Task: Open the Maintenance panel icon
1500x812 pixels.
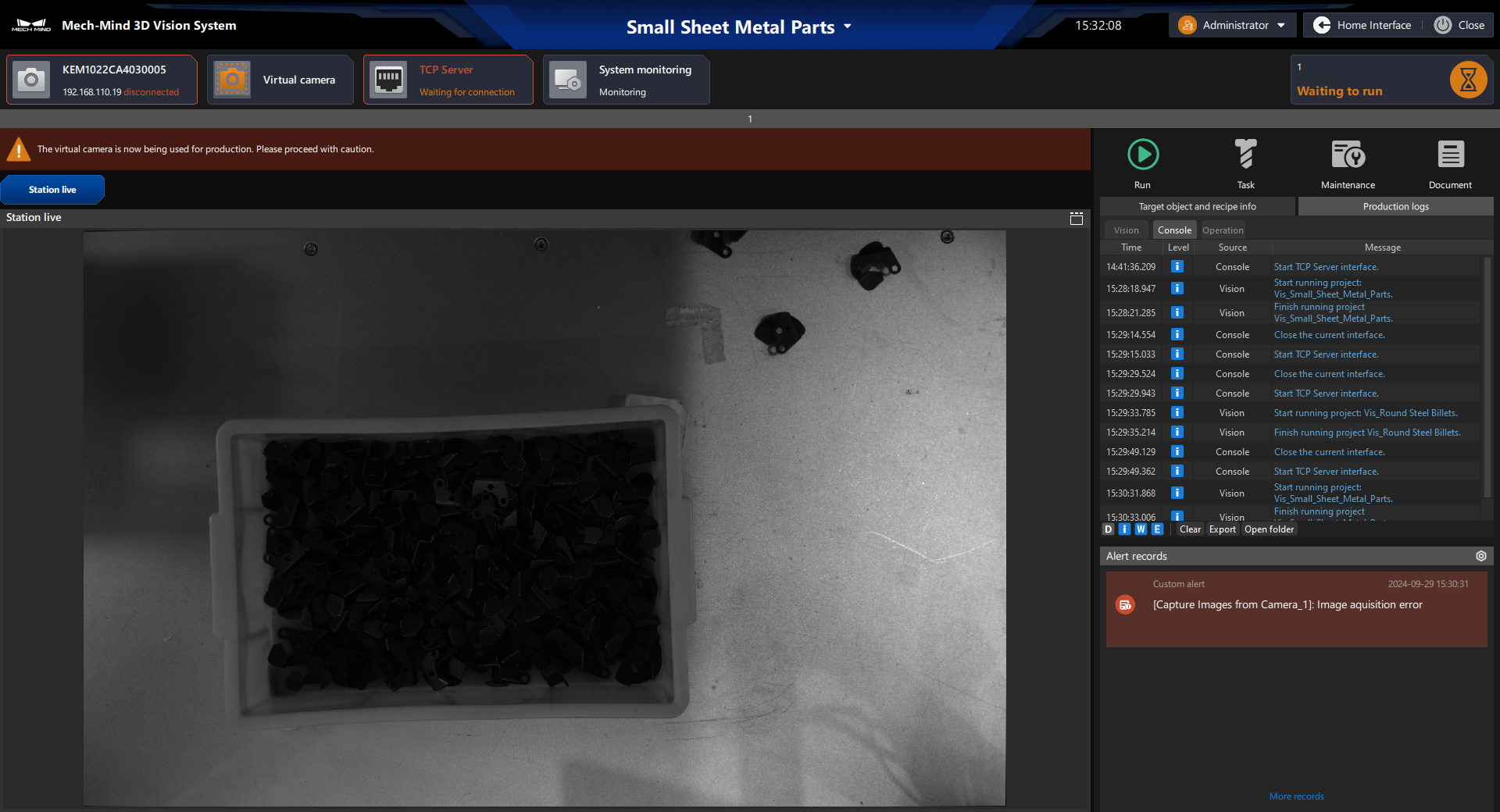Action: (x=1348, y=155)
